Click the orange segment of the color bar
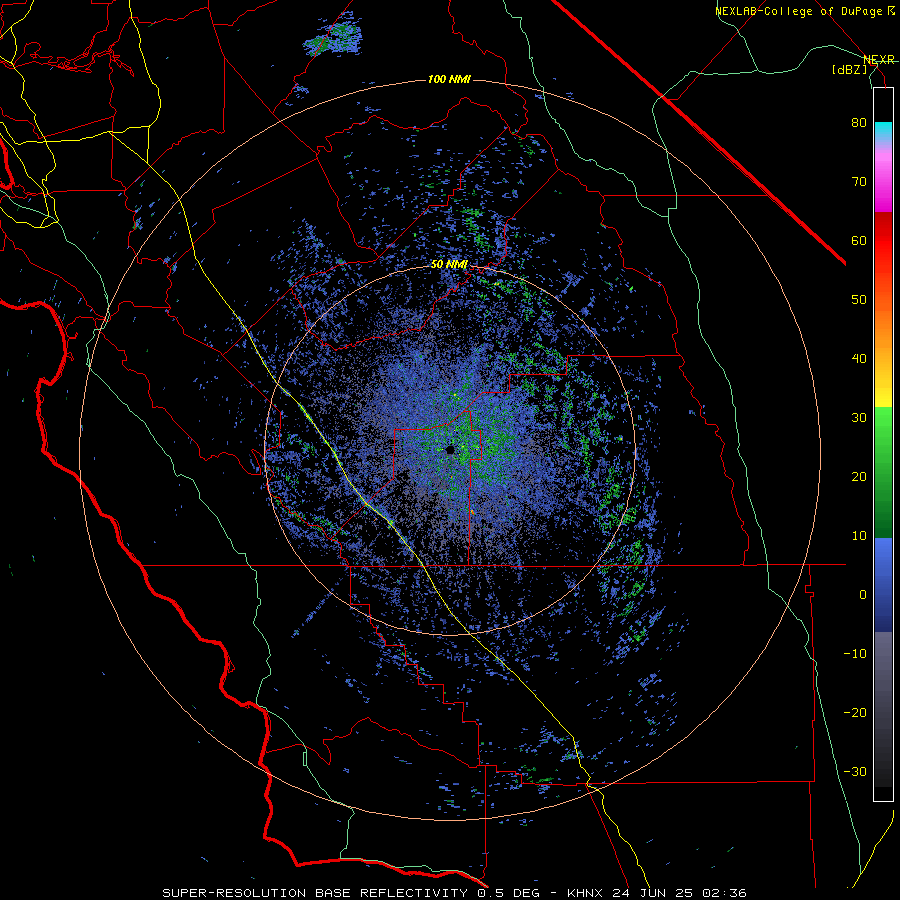 883,327
